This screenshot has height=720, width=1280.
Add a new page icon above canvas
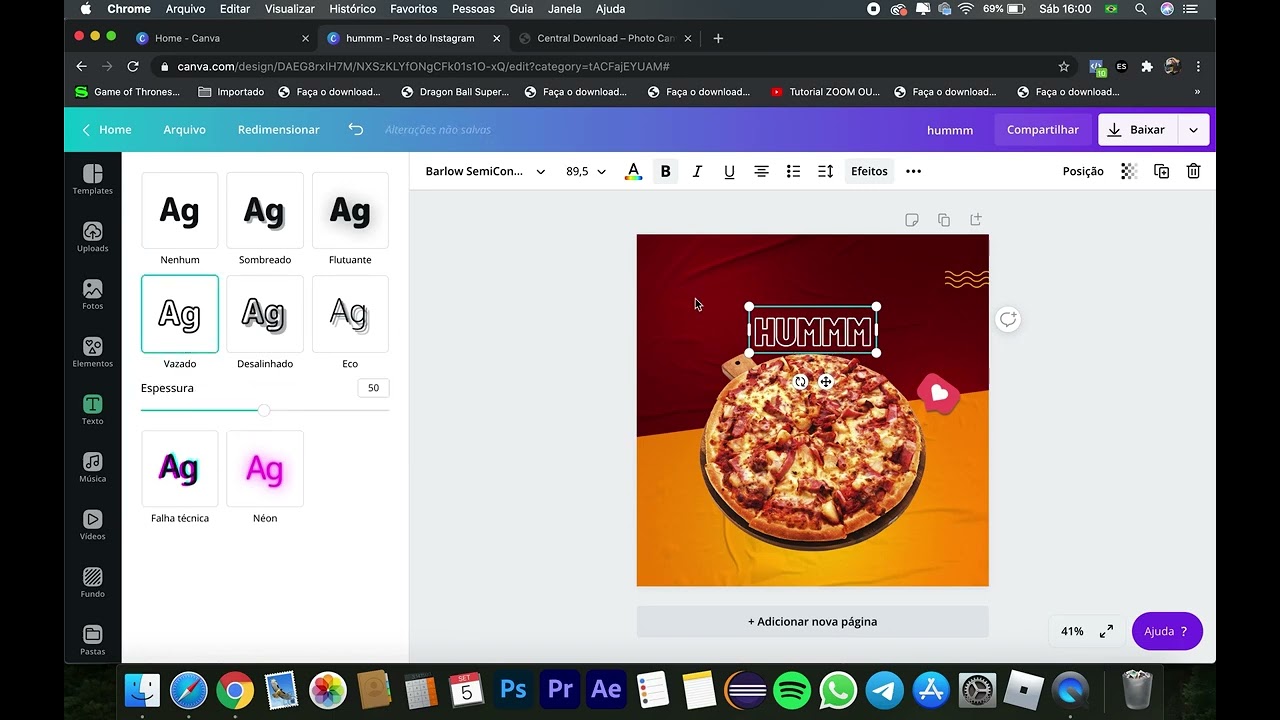point(976,220)
